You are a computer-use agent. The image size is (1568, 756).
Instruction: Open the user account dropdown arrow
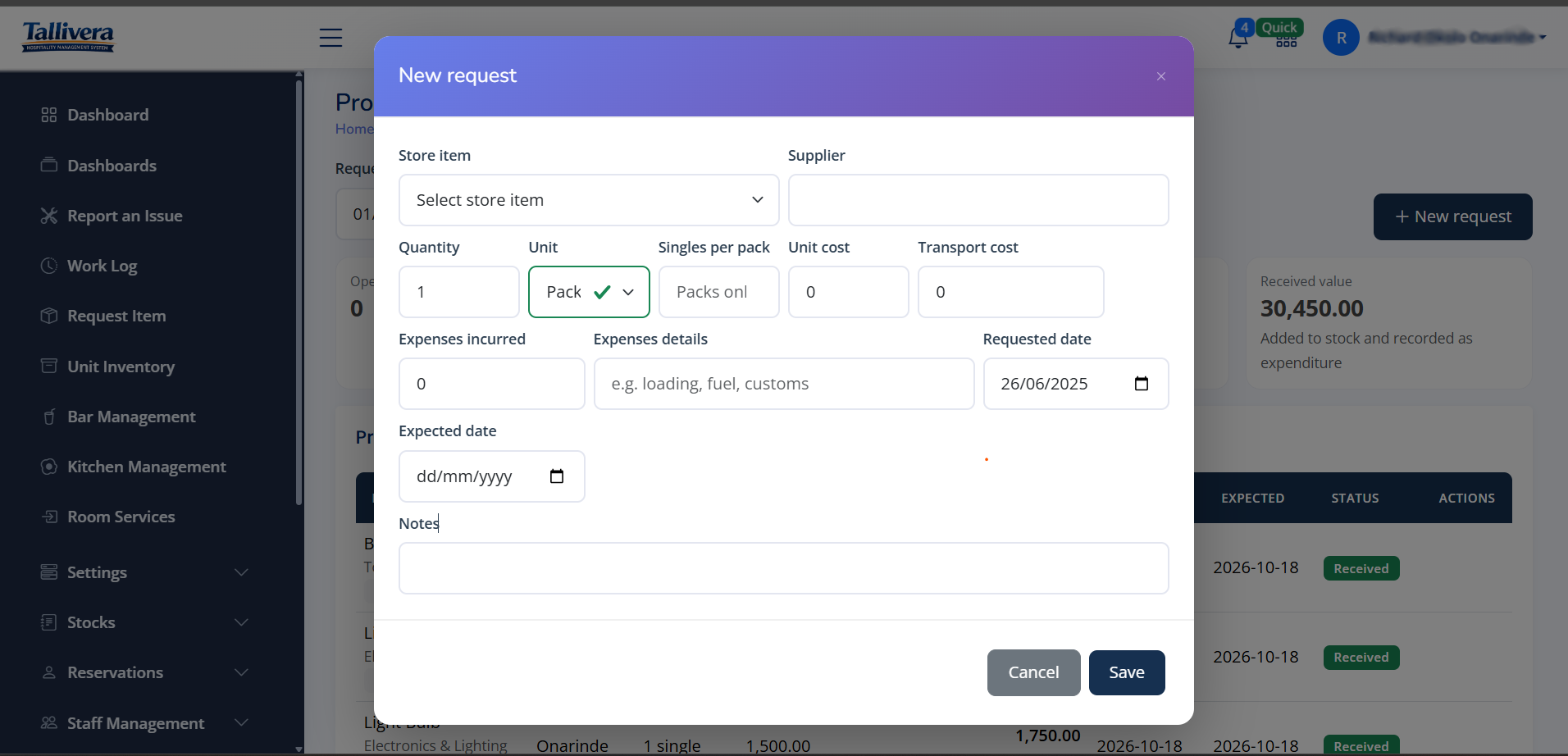coord(1543,38)
